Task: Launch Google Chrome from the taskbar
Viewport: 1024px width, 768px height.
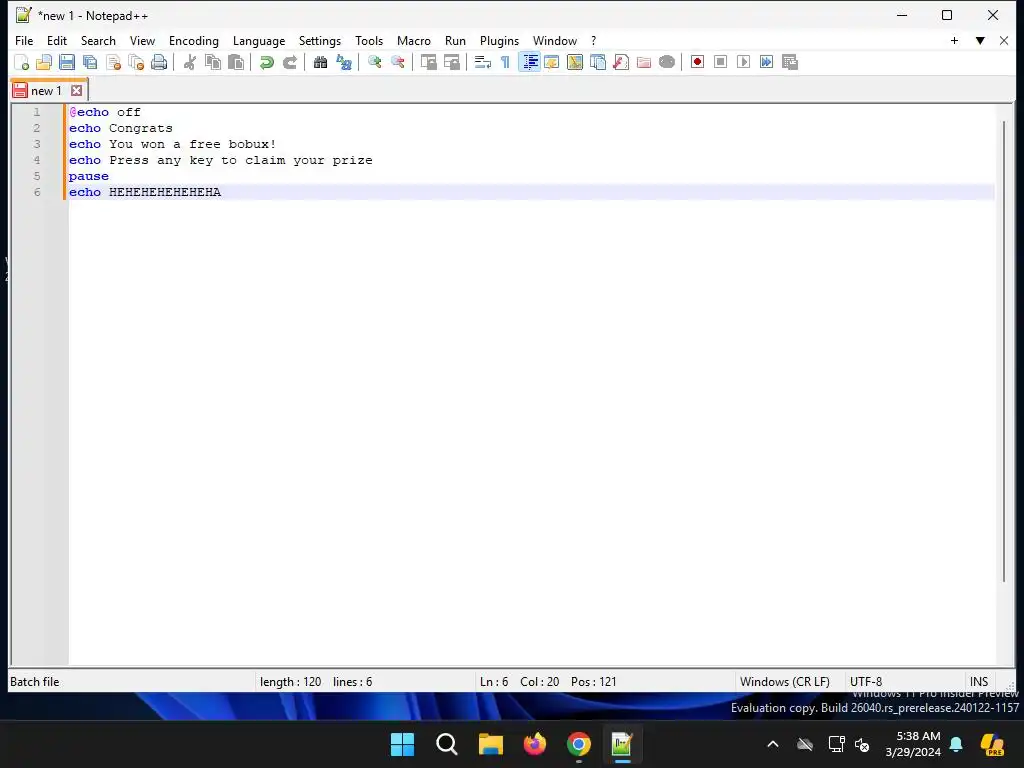Action: coord(579,744)
